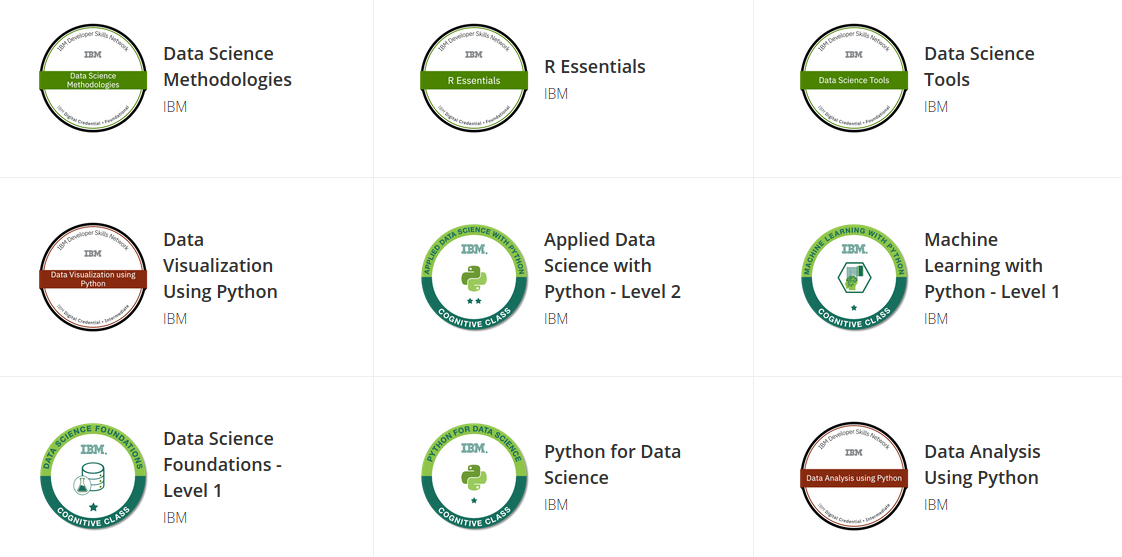The image size is (1122, 557).
Task: Open the Python for Data Science badge icon
Action: coord(474,477)
